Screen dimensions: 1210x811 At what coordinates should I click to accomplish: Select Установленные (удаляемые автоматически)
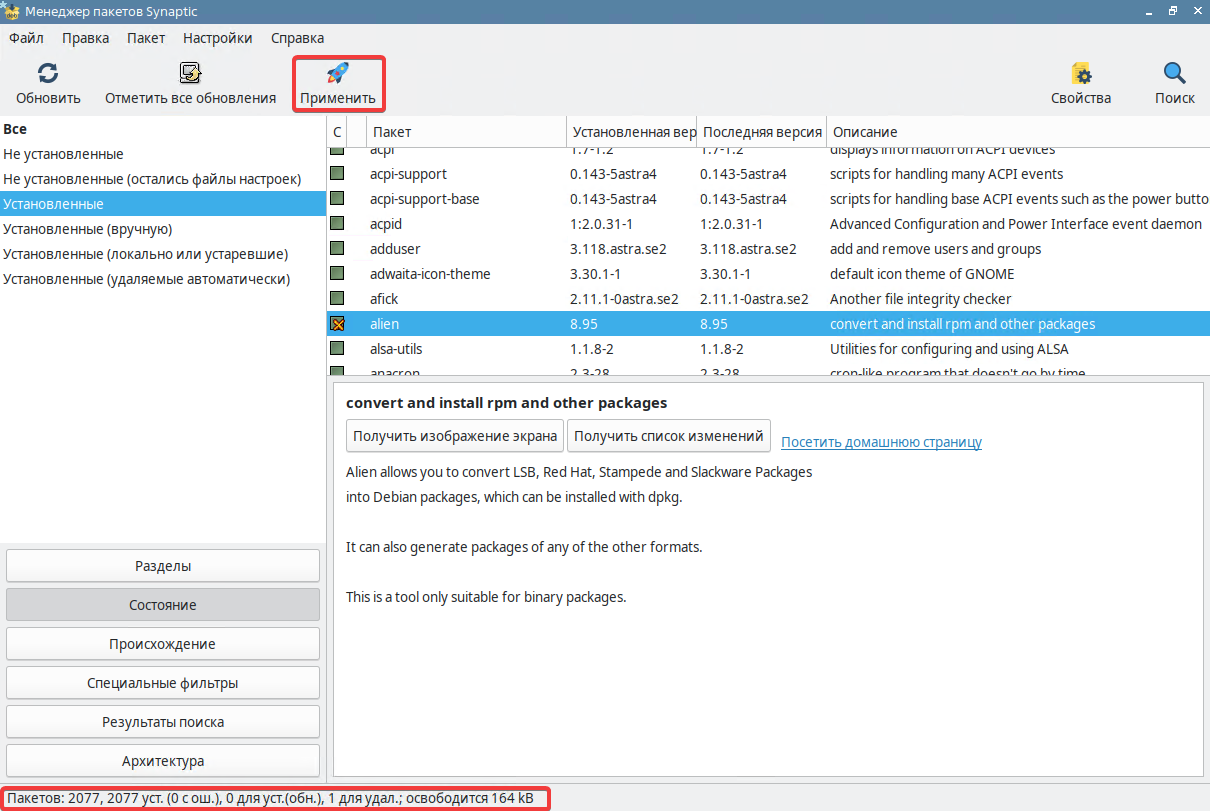tap(163, 279)
